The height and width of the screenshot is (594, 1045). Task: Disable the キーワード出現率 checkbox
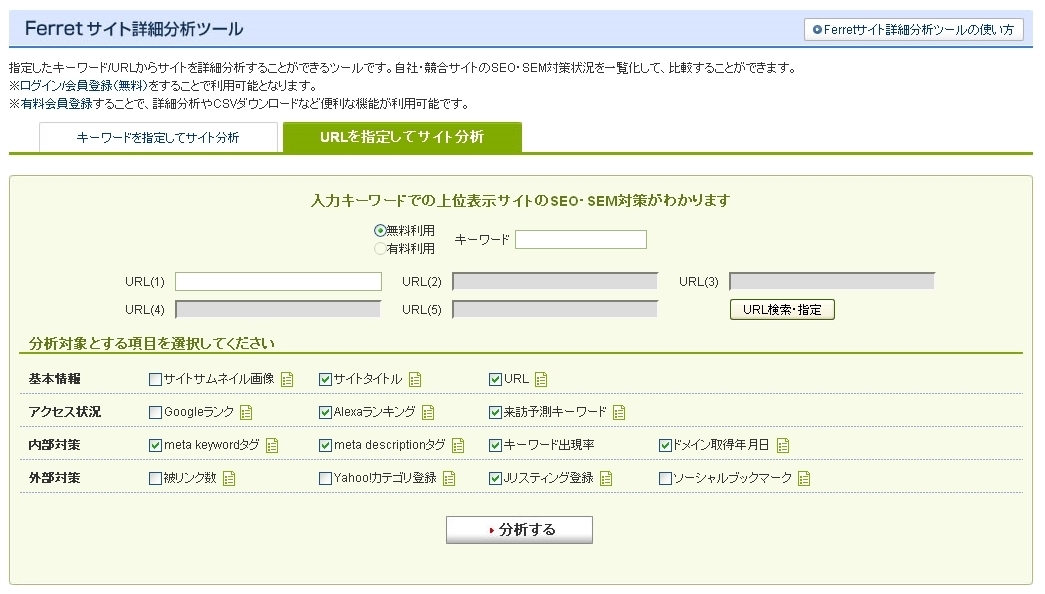coord(495,445)
